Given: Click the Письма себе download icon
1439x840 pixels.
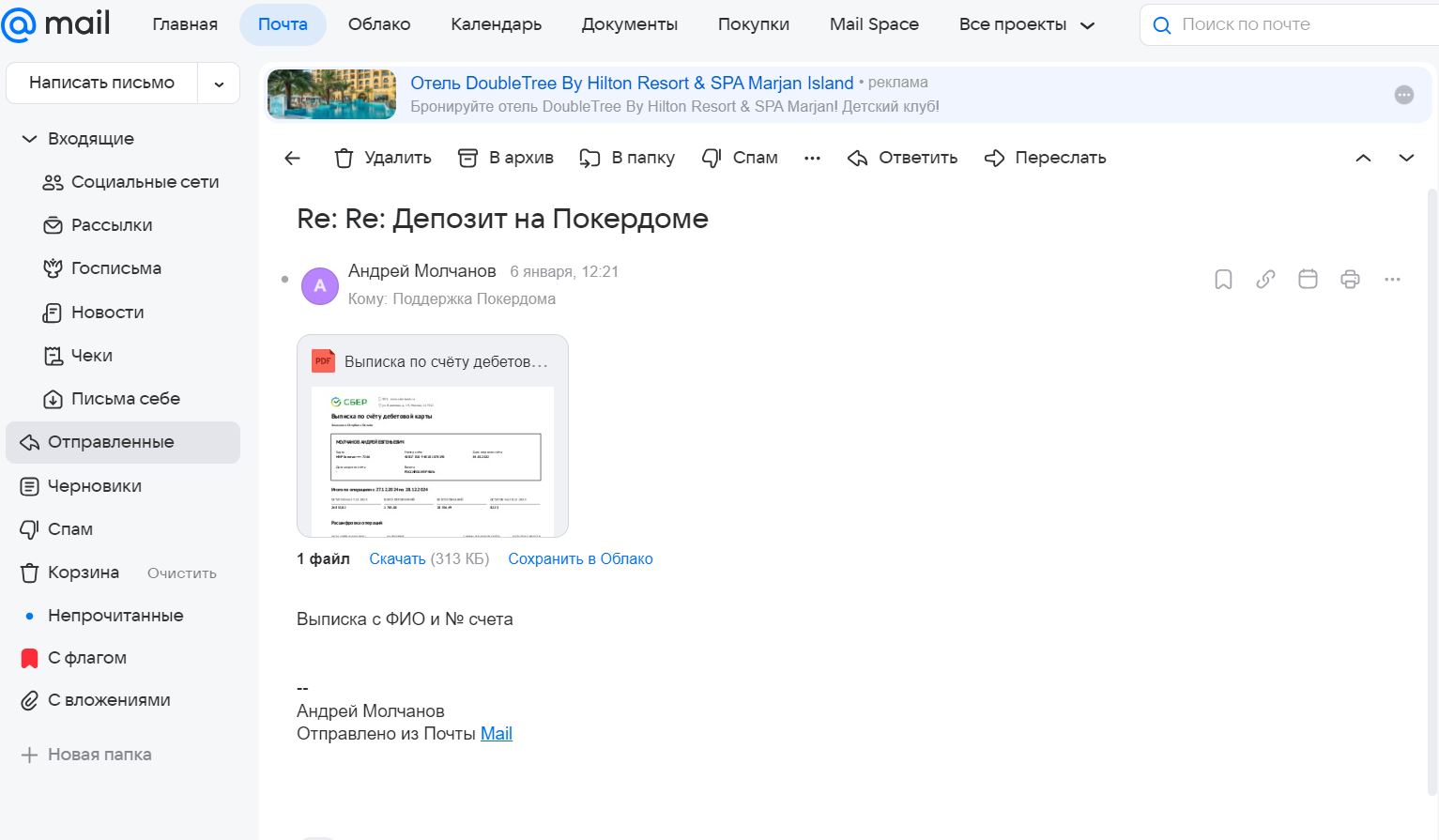Looking at the screenshot, I should (x=54, y=400).
